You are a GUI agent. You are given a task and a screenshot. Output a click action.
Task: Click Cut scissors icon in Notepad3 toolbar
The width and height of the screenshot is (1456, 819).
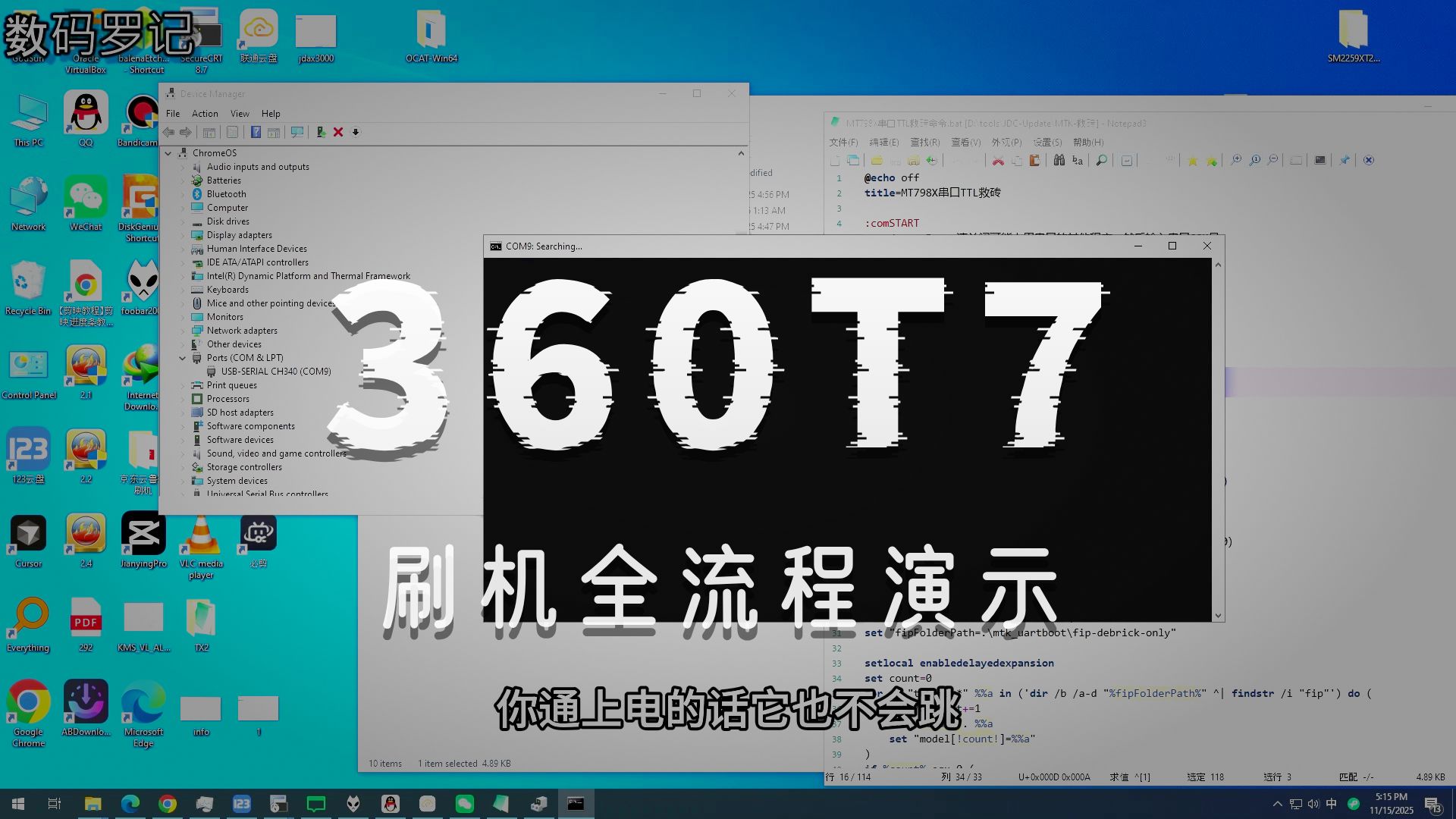click(998, 160)
